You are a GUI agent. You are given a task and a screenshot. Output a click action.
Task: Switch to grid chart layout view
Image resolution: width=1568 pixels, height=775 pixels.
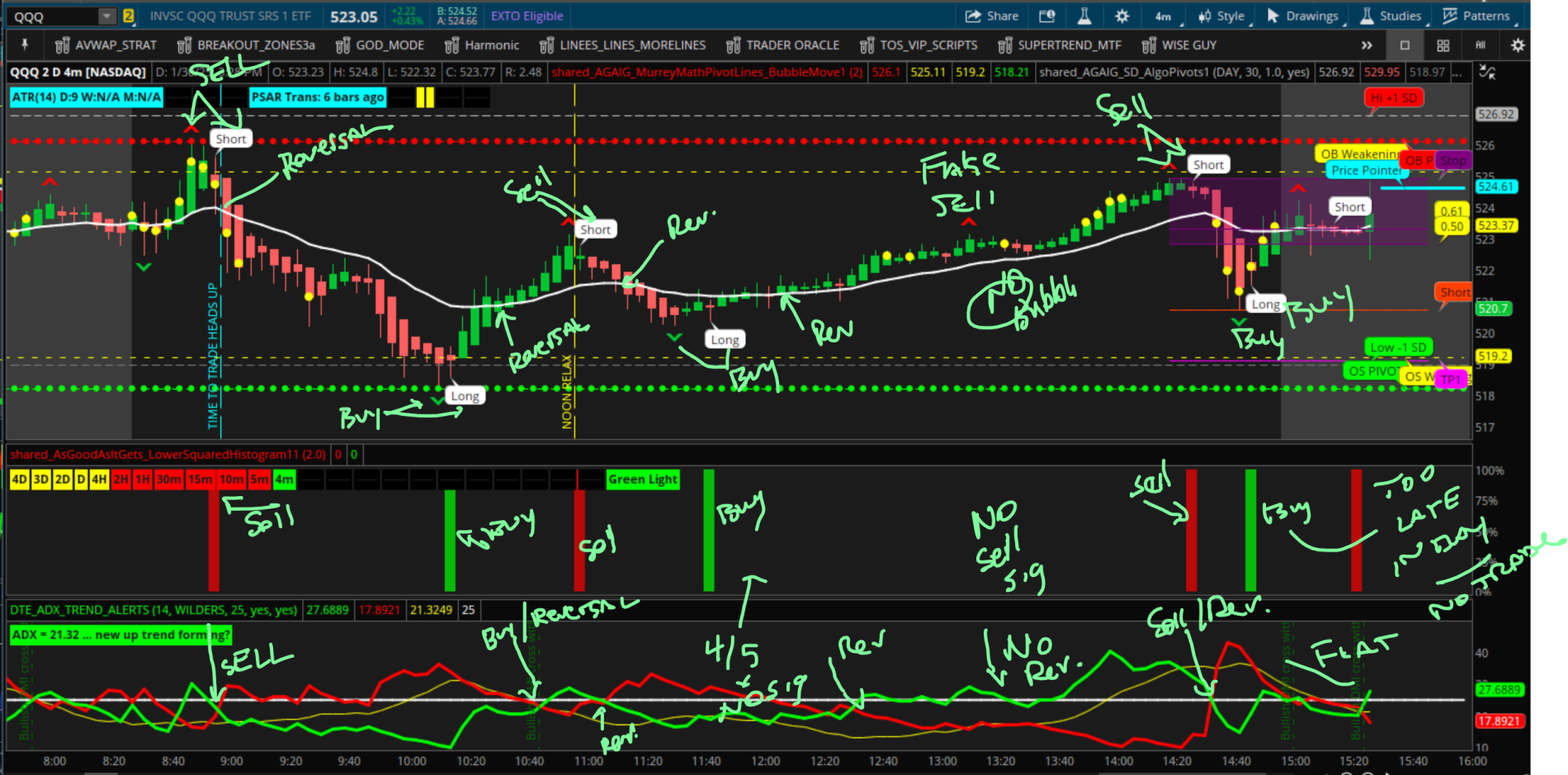1443,45
